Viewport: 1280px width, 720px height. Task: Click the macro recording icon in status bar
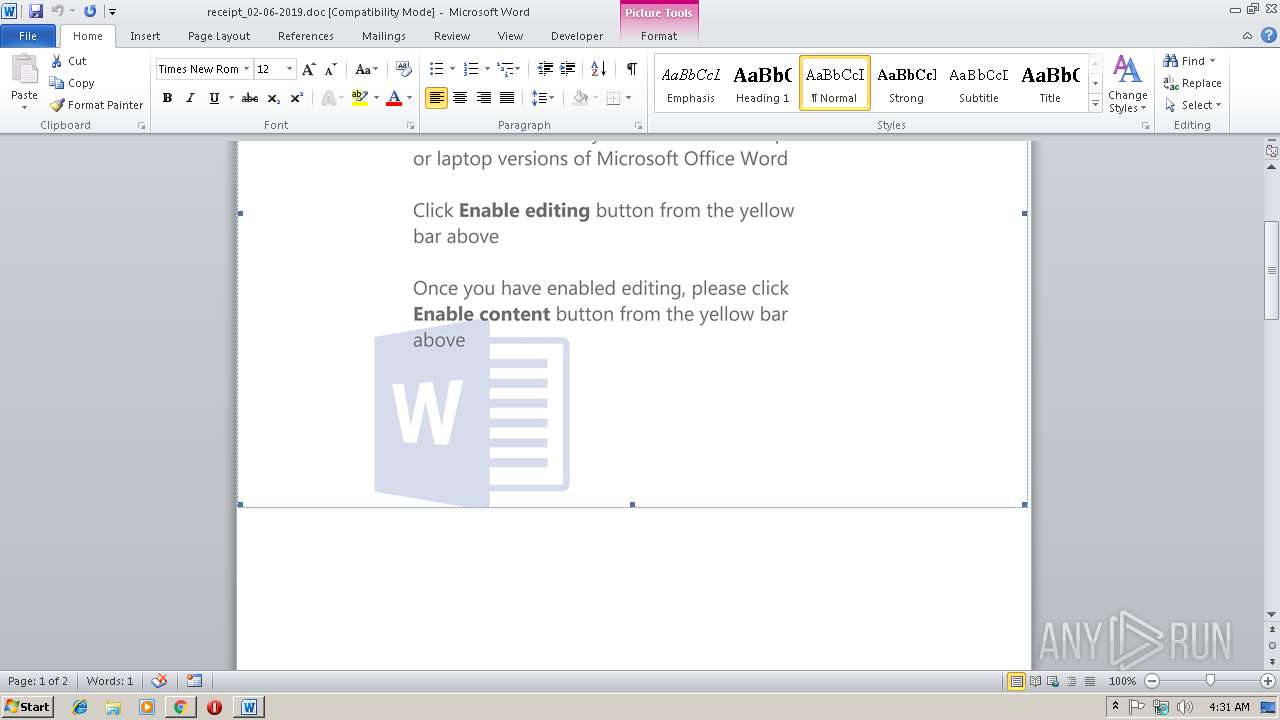(x=194, y=681)
